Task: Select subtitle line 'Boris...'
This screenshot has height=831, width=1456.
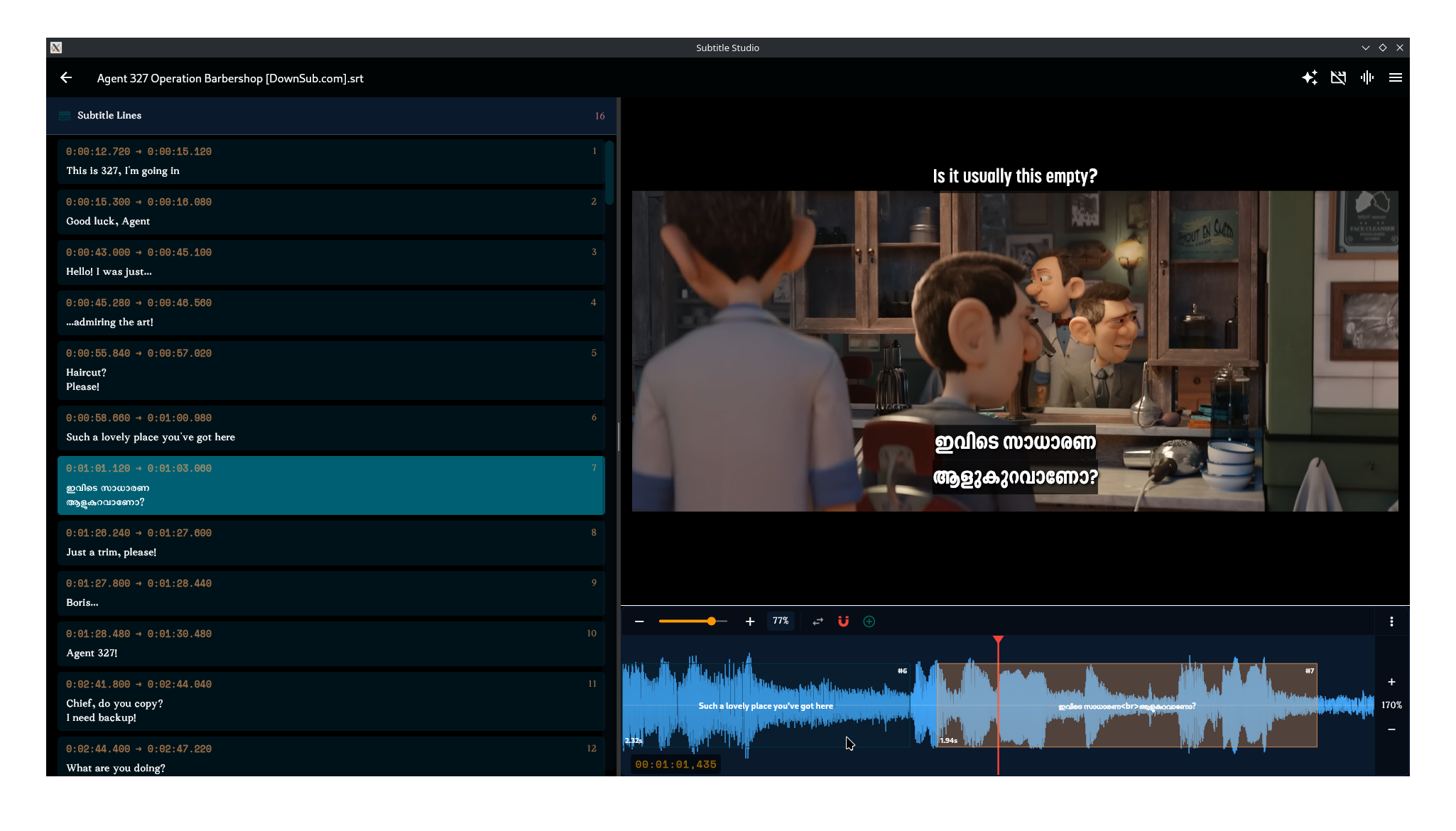Action: 331,594
